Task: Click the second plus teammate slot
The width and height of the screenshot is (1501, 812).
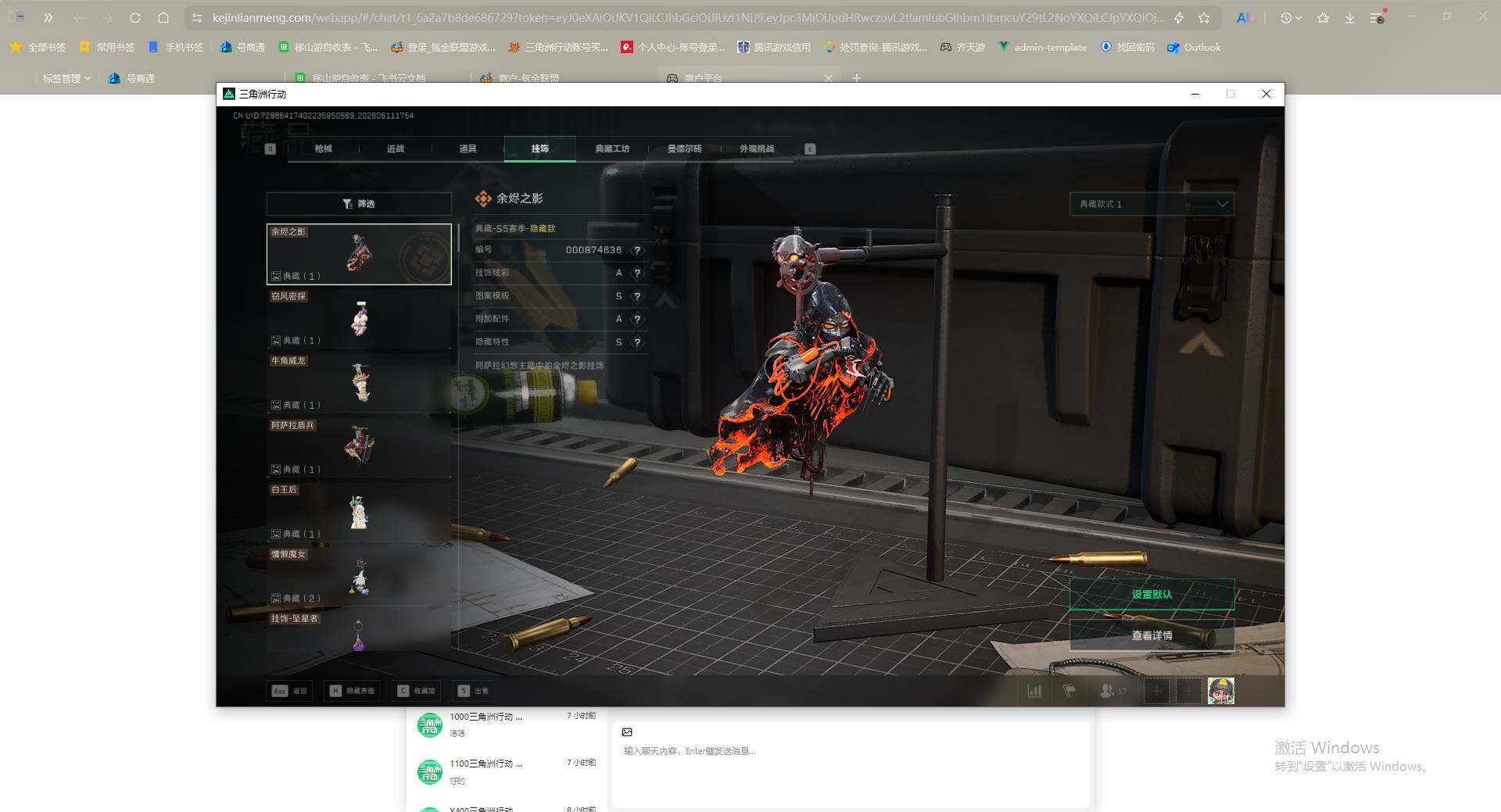Action: coord(1189,691)
